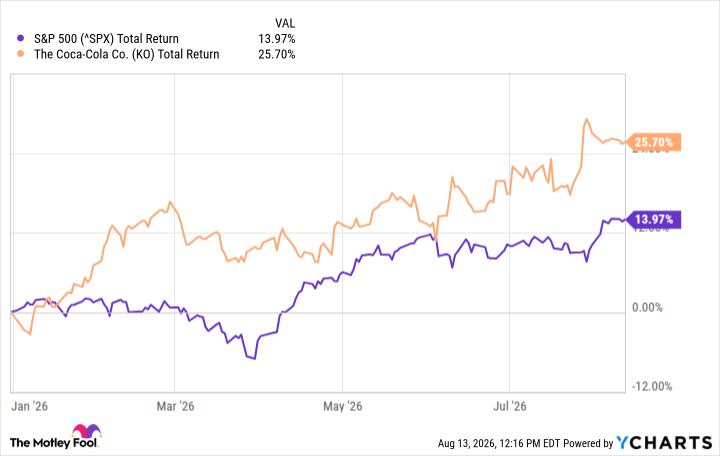
Task: Open the YCharts logo
Action: [x=664, y=443]
